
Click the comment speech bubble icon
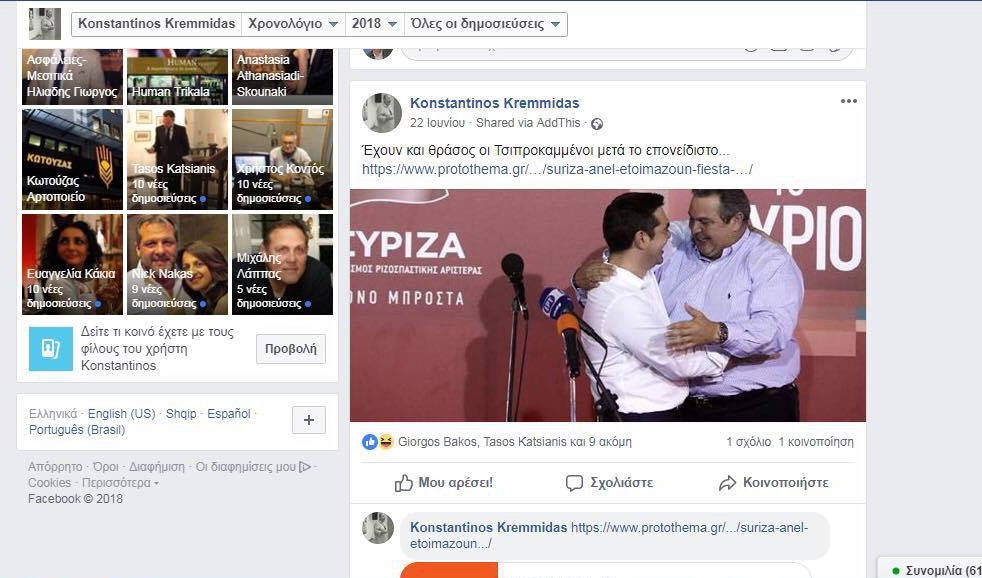pos(574,483)
